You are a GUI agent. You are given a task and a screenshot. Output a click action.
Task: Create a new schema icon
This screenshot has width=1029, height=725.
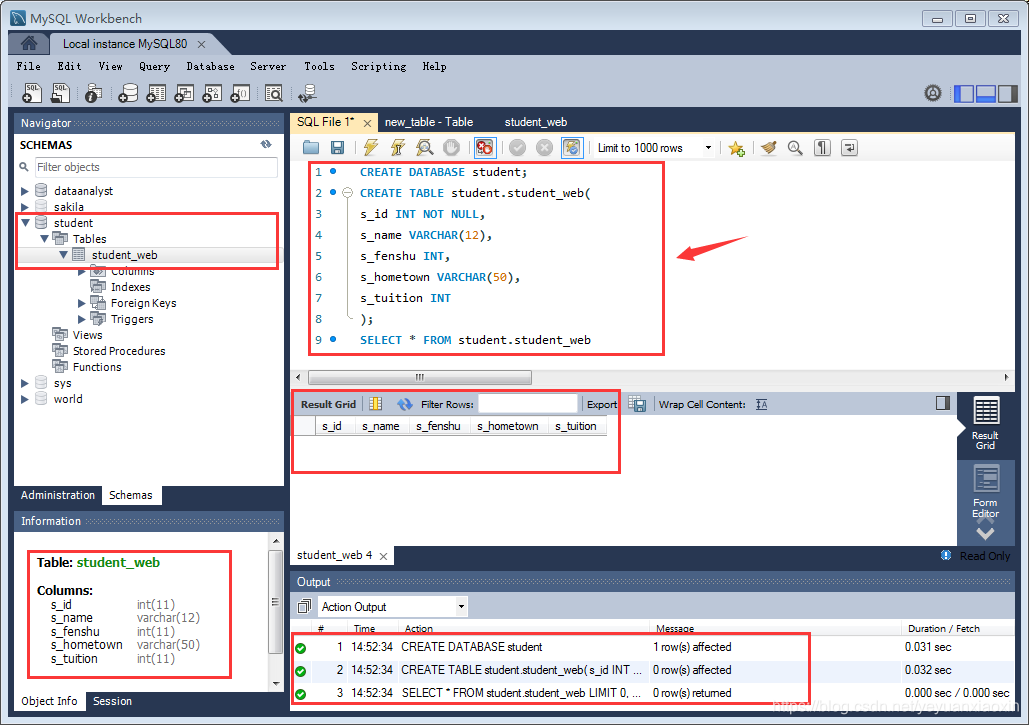[x=128, y=93]
